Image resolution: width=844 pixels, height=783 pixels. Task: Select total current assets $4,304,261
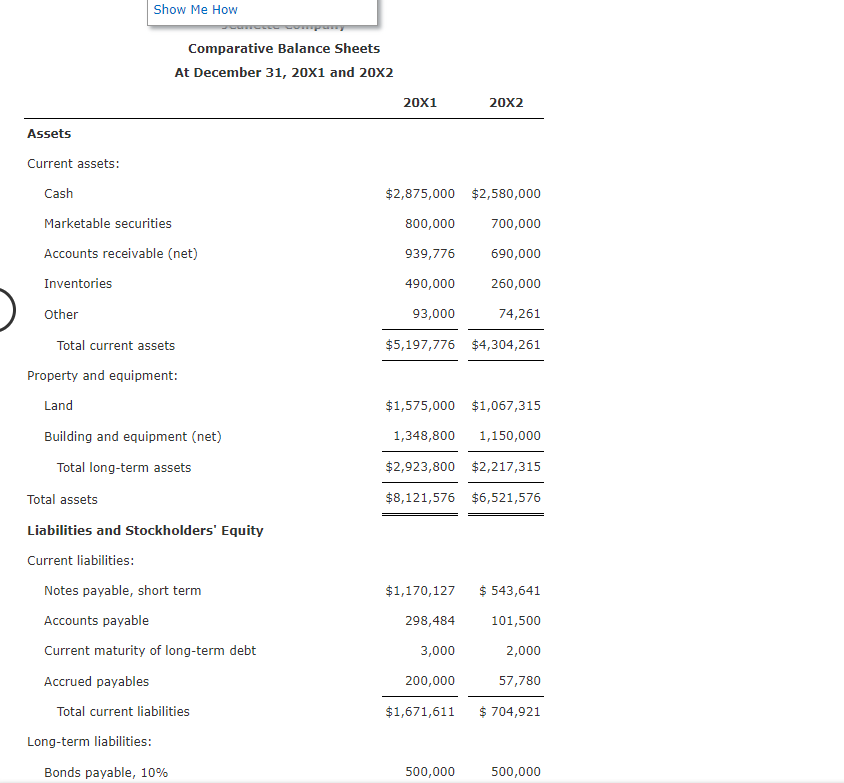coord(506,345)
